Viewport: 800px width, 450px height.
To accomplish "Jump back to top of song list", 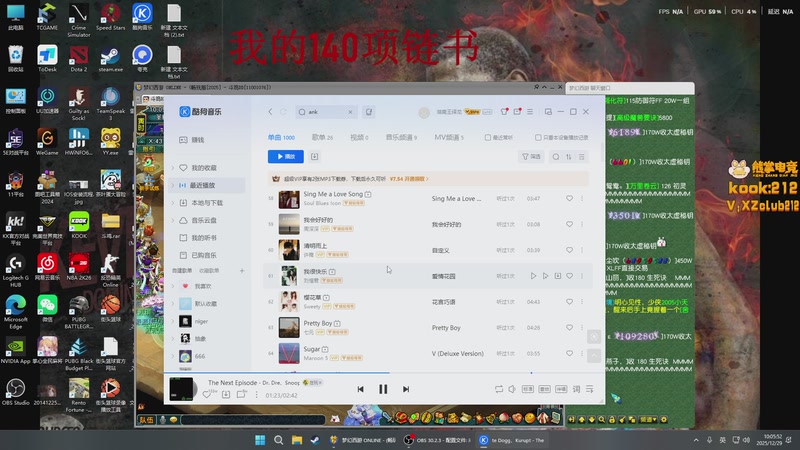I will [x=594, y=356].
